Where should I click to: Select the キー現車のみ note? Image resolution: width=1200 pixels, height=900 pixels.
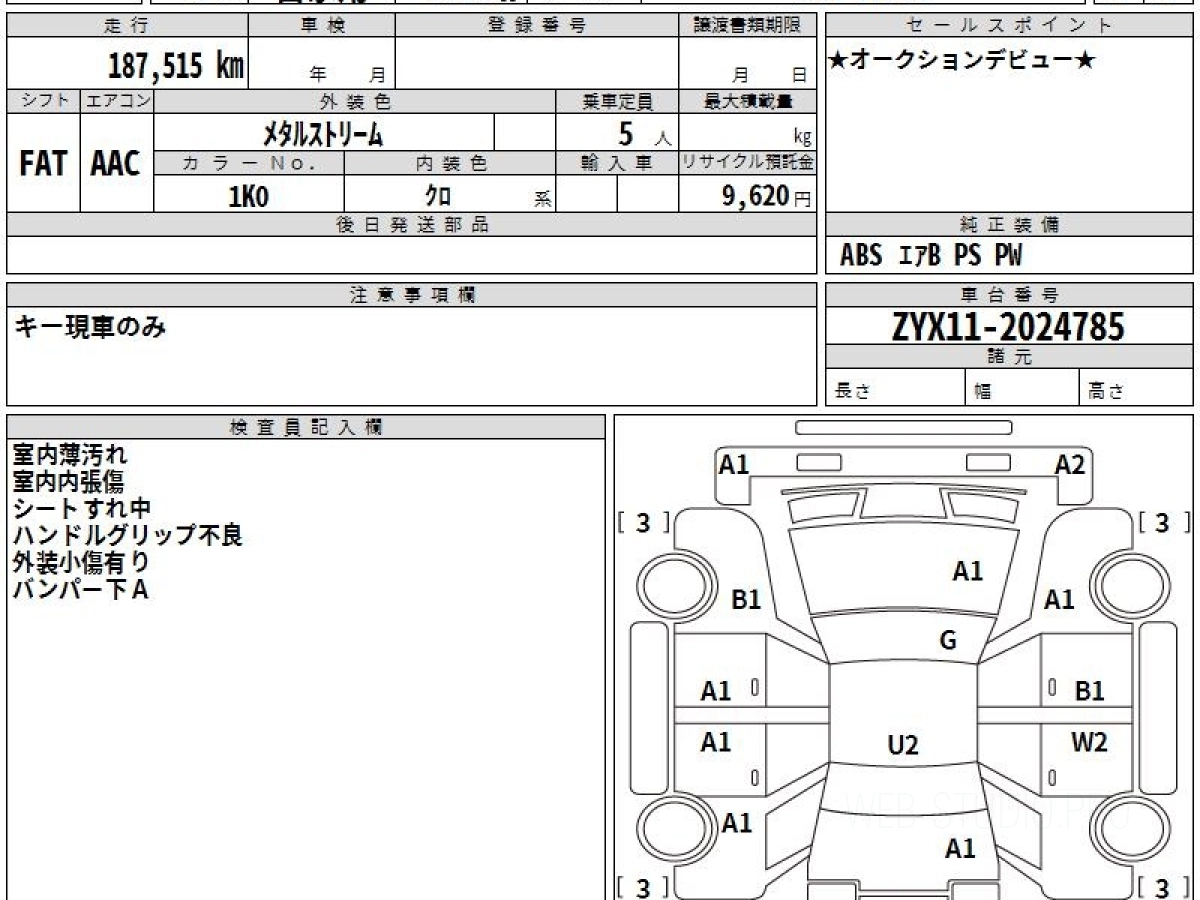[x=90, y=327]
